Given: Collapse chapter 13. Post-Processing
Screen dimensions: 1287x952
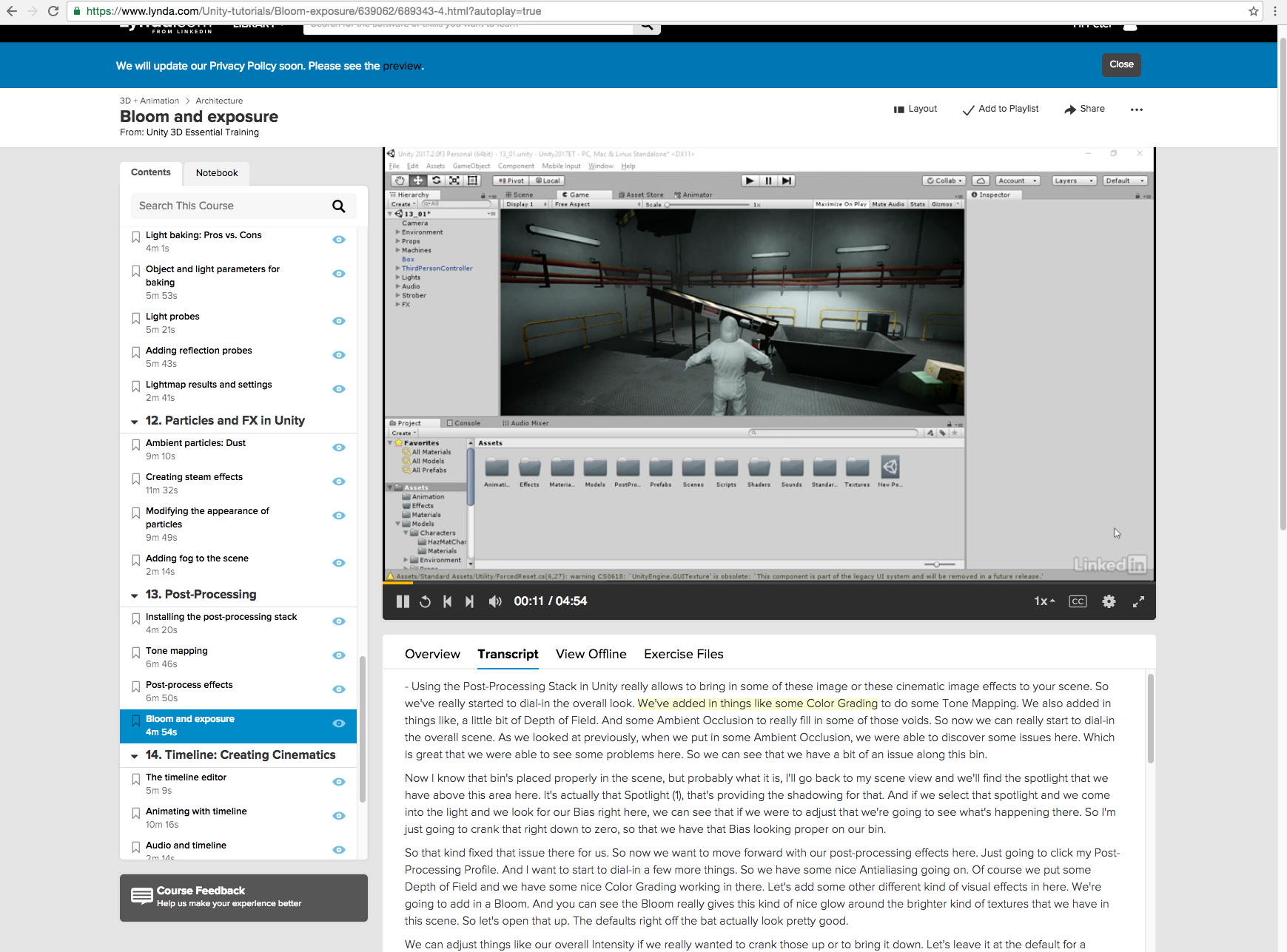Looking at the screenshot, I should (135, 595).
